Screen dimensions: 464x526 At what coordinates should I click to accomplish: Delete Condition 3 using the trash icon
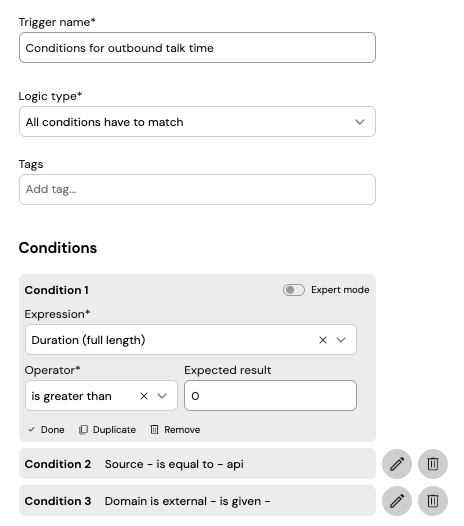coord(433,501)
